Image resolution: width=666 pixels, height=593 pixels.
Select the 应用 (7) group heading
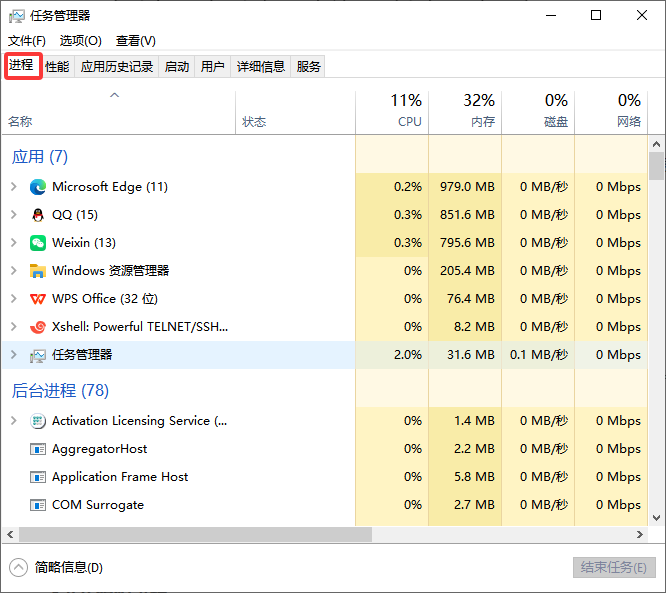(40, 157)
